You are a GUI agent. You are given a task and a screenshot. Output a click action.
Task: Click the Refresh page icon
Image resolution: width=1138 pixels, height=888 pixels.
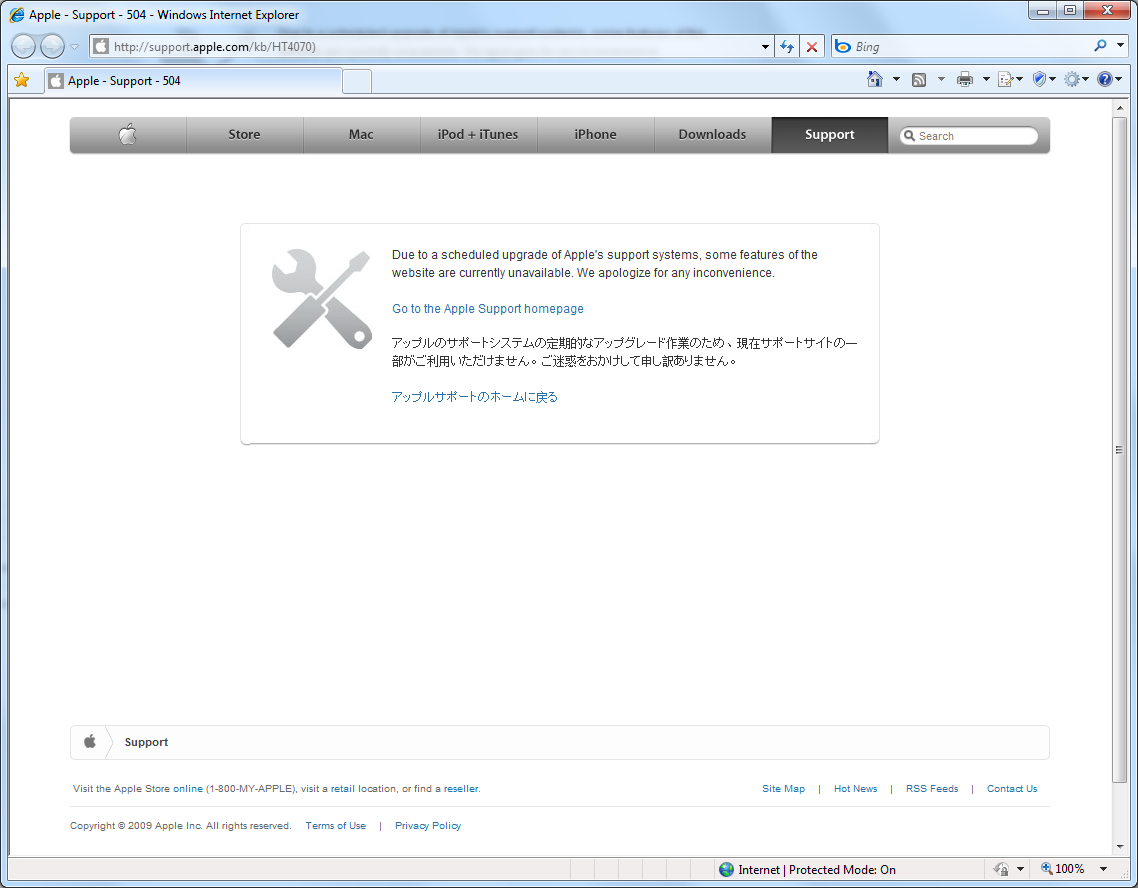click(x=787, y=46)
